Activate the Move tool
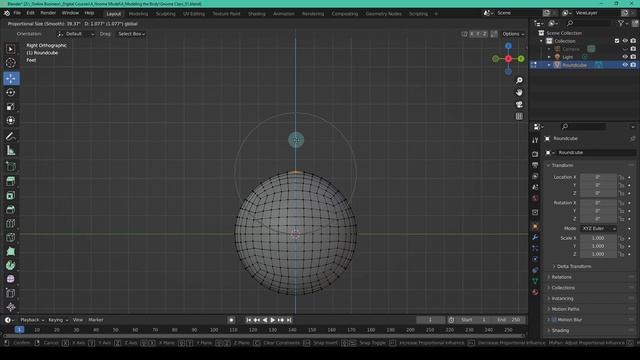The height and width of the screenshot is (360, 640). 11,78
